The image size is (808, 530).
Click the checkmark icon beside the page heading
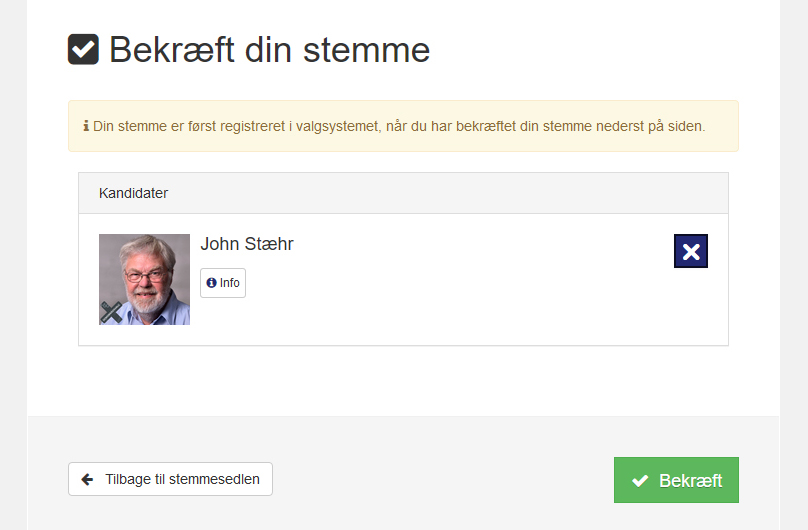pos(83,49)
